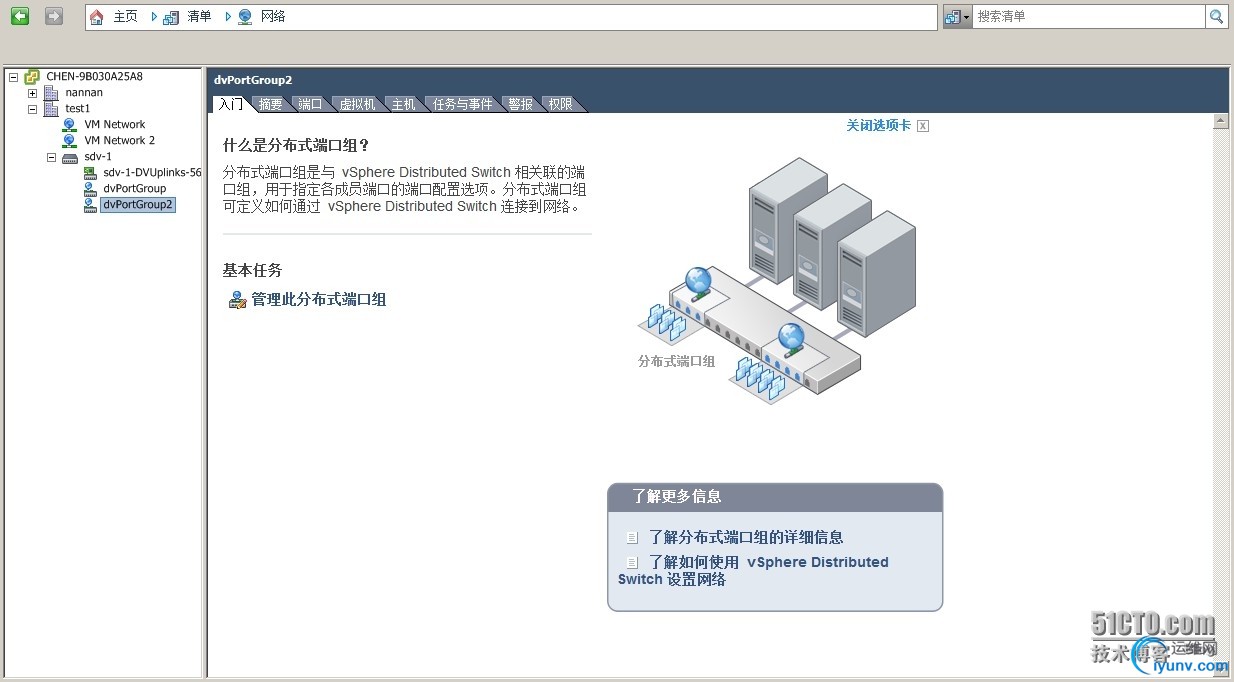Screen dimensions: 1234x682
Task: Switch to the 警报 tab
Action: tap(520, 104)
